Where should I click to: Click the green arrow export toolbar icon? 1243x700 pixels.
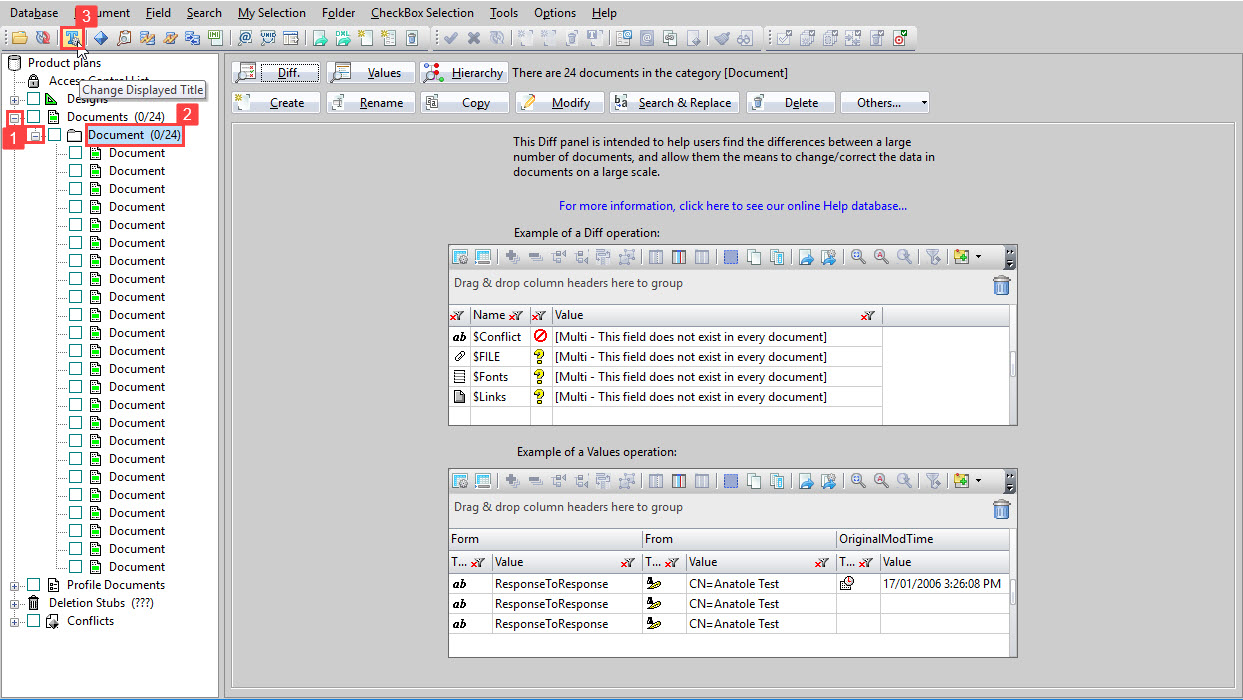tap(320, 38)
